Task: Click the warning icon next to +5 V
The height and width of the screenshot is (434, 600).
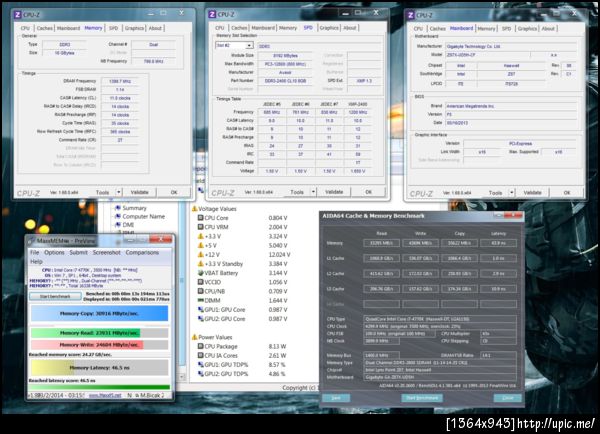Action: point(200,245)
